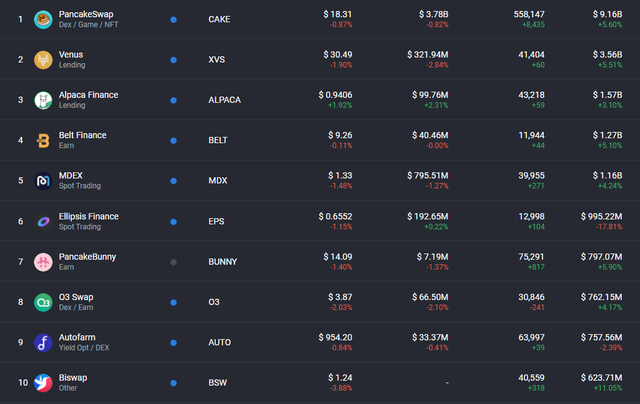Screen dimensions: 640x404
Task: Click the $ 9.16B value for PancakeSwap
Action: (x=607, y=14)
